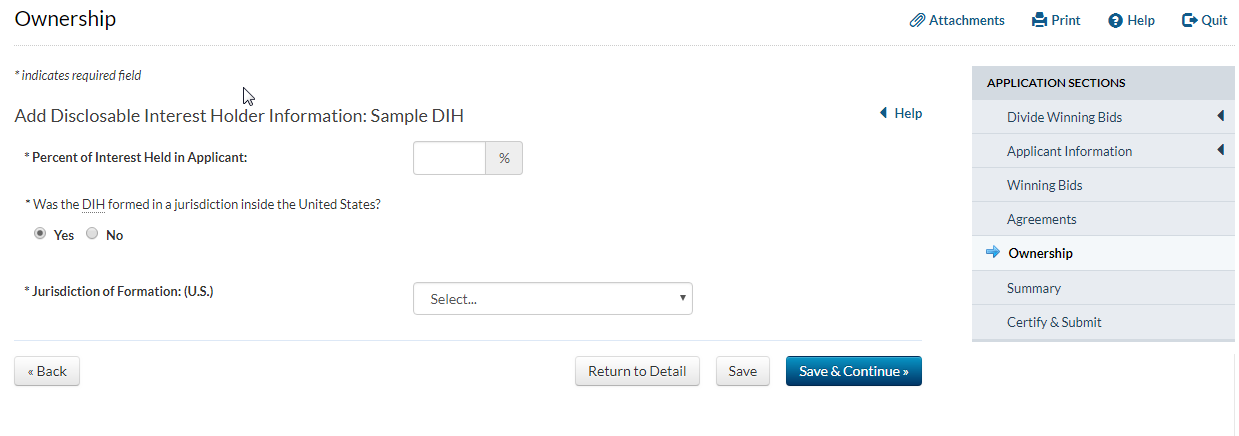Select No for U.S. jurisdiction
Screen dimensions: 1239x436
click(92, 235)
